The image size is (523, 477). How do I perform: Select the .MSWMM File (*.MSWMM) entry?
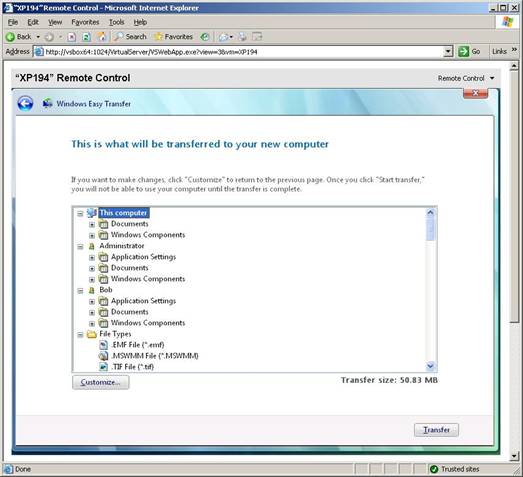pos(155,356)
